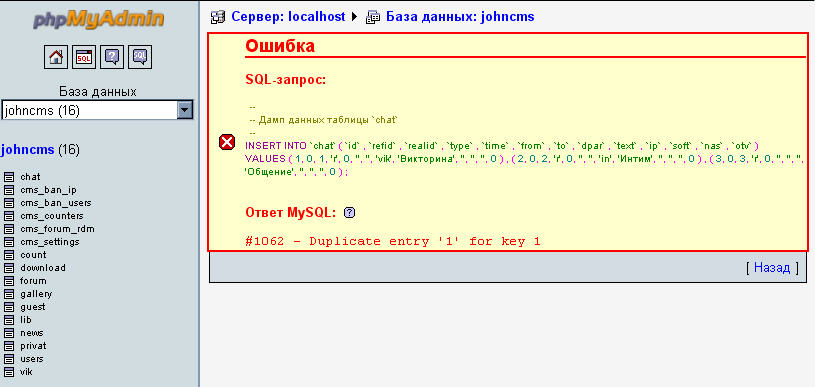Click the red error X icon
The image size is (815, 387).
[x=227, y=142]
